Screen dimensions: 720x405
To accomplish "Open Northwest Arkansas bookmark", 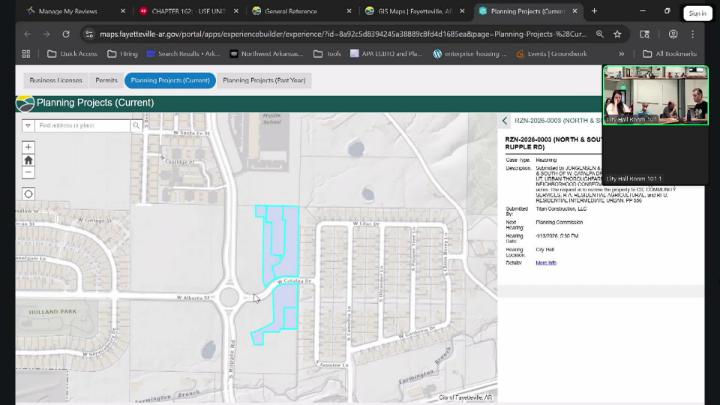I will (x=266, y=54).
